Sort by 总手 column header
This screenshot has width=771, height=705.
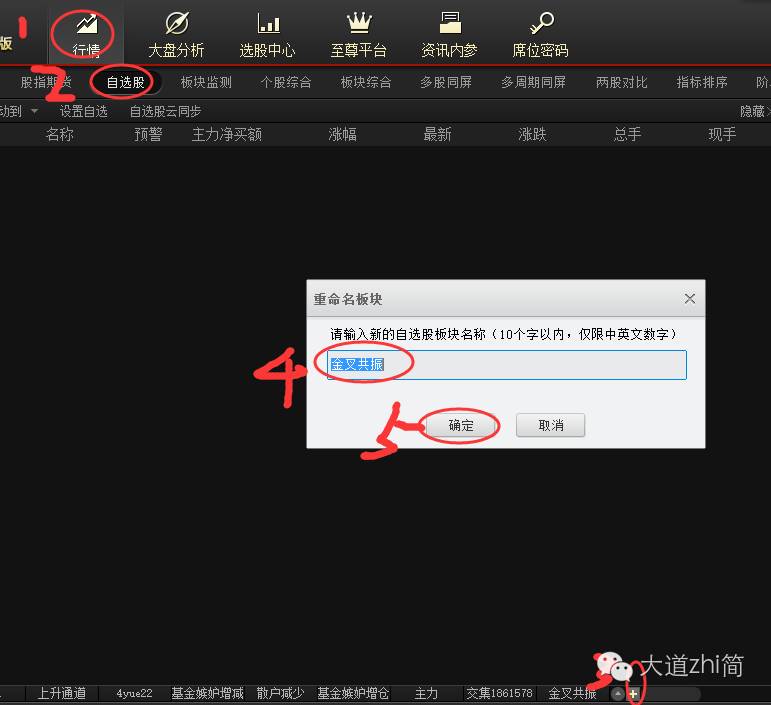[627, 134]
